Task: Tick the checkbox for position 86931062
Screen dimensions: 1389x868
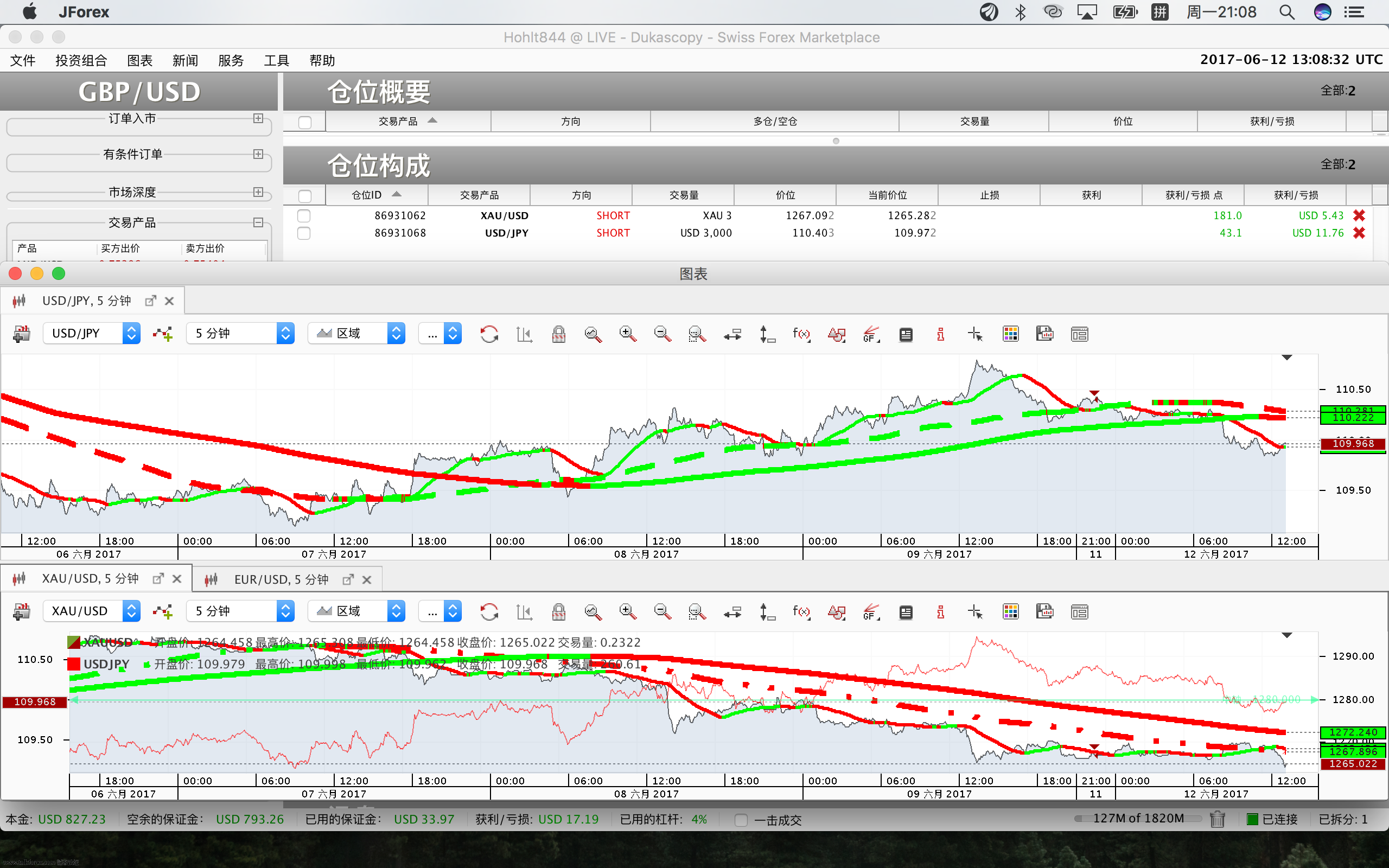Action: (304, 216)
